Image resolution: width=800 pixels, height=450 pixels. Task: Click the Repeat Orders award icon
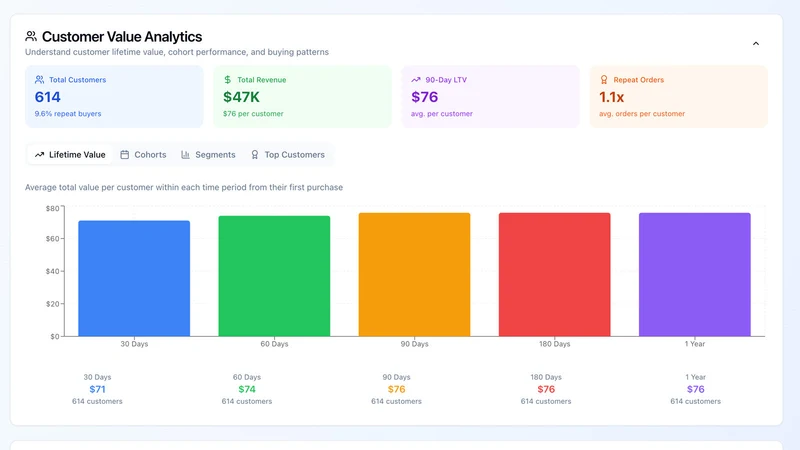[x=604, y=80]
